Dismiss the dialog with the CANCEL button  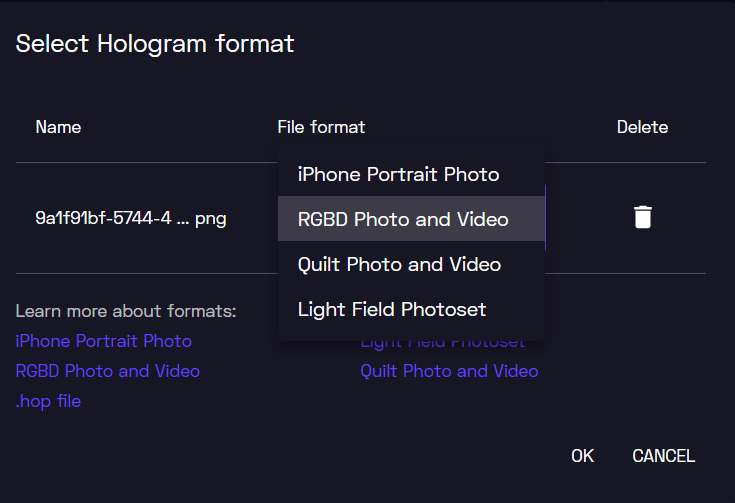(x=663, y=456)
